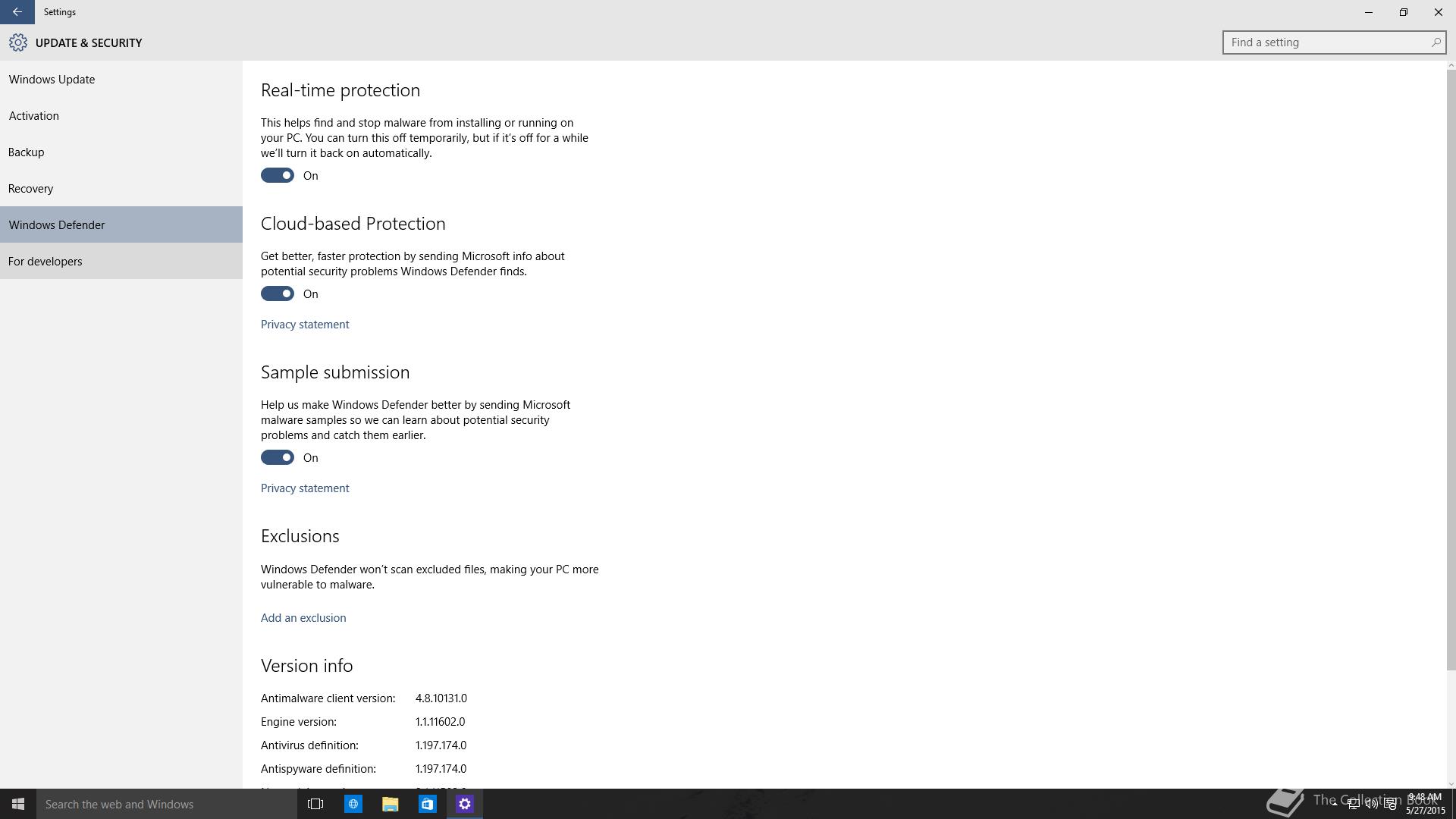Minimize the Settings window
Viewport: 1456px width, 819px height.
coord(1369,12)
